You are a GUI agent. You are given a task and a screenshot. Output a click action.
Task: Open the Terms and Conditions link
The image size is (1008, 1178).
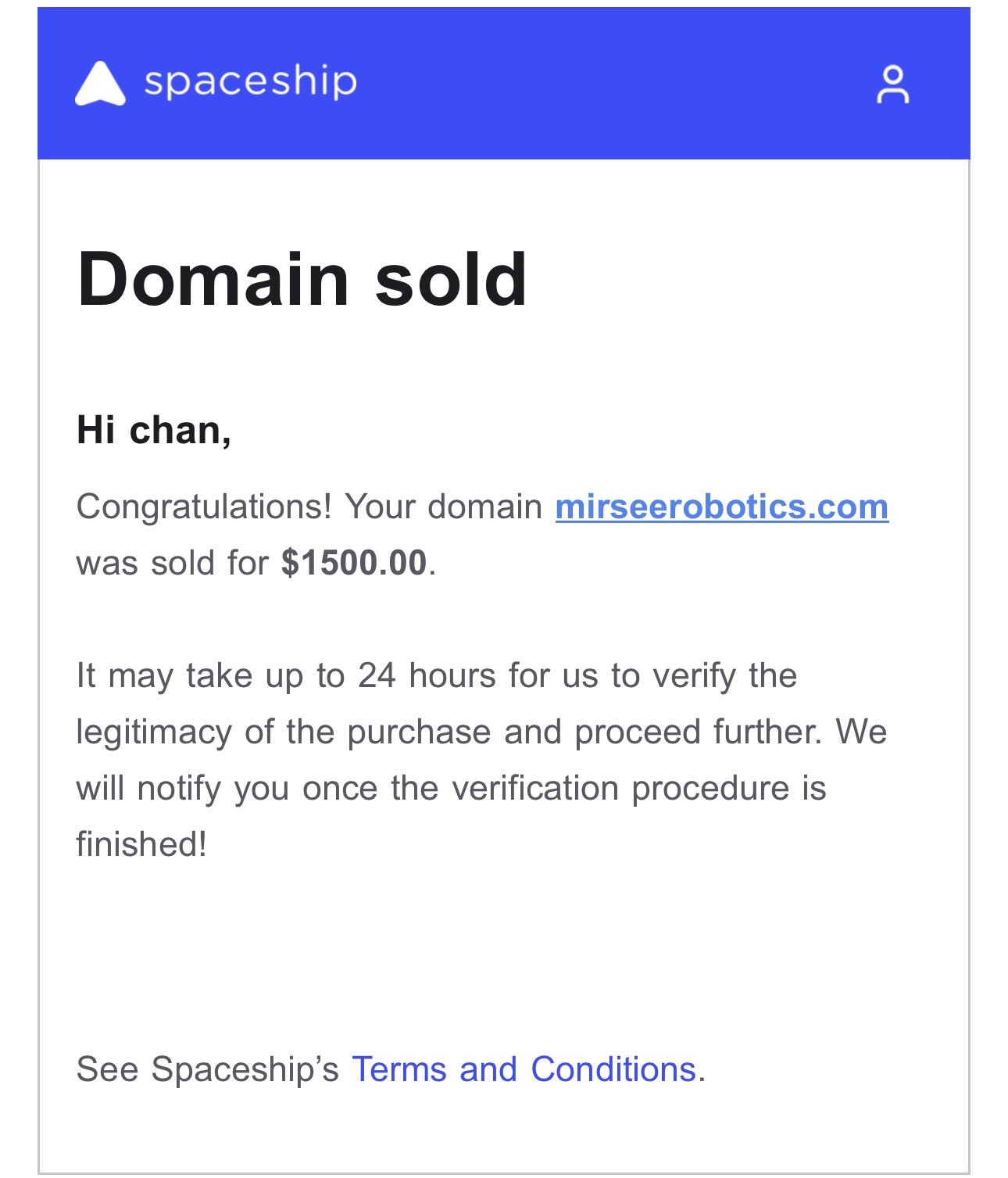point(524,1069)
